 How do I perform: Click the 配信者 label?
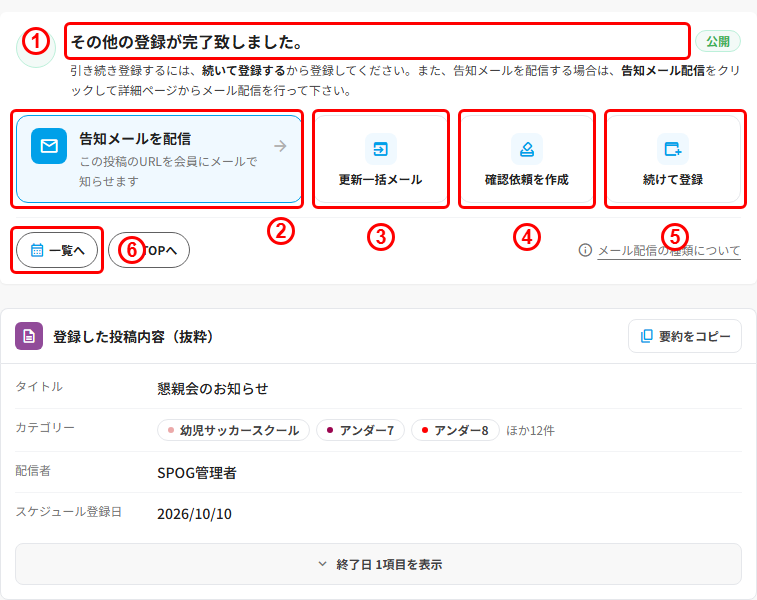point(33,471)
